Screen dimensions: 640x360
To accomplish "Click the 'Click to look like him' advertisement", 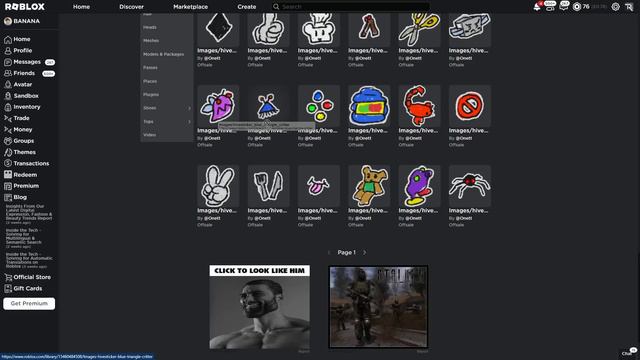I will pos(260,307).
